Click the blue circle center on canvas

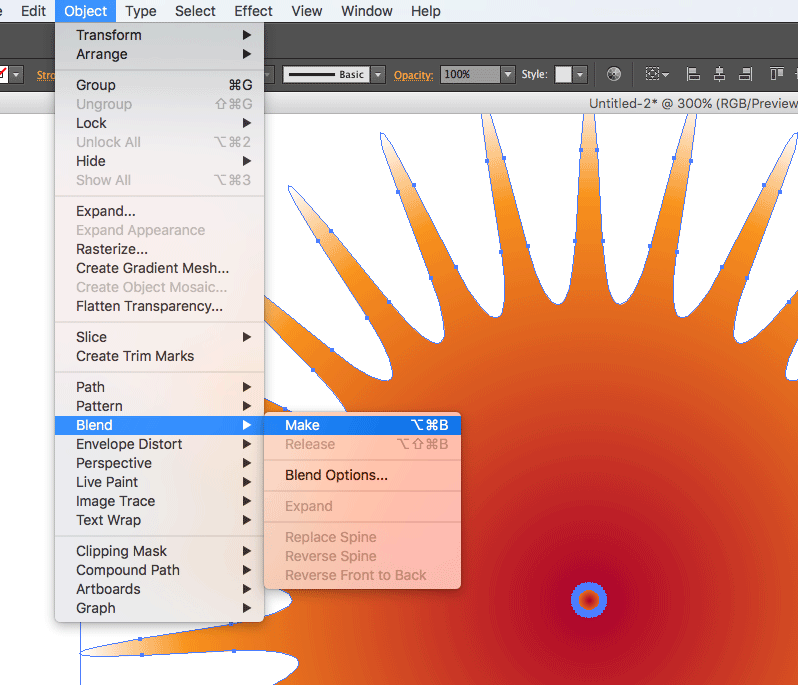pos(589,600)
